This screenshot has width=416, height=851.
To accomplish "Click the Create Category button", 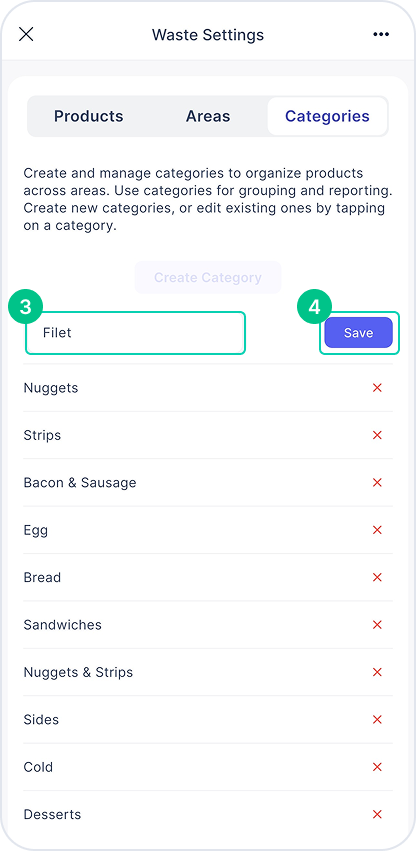I will pyautogui.click(x=208, y=277).
